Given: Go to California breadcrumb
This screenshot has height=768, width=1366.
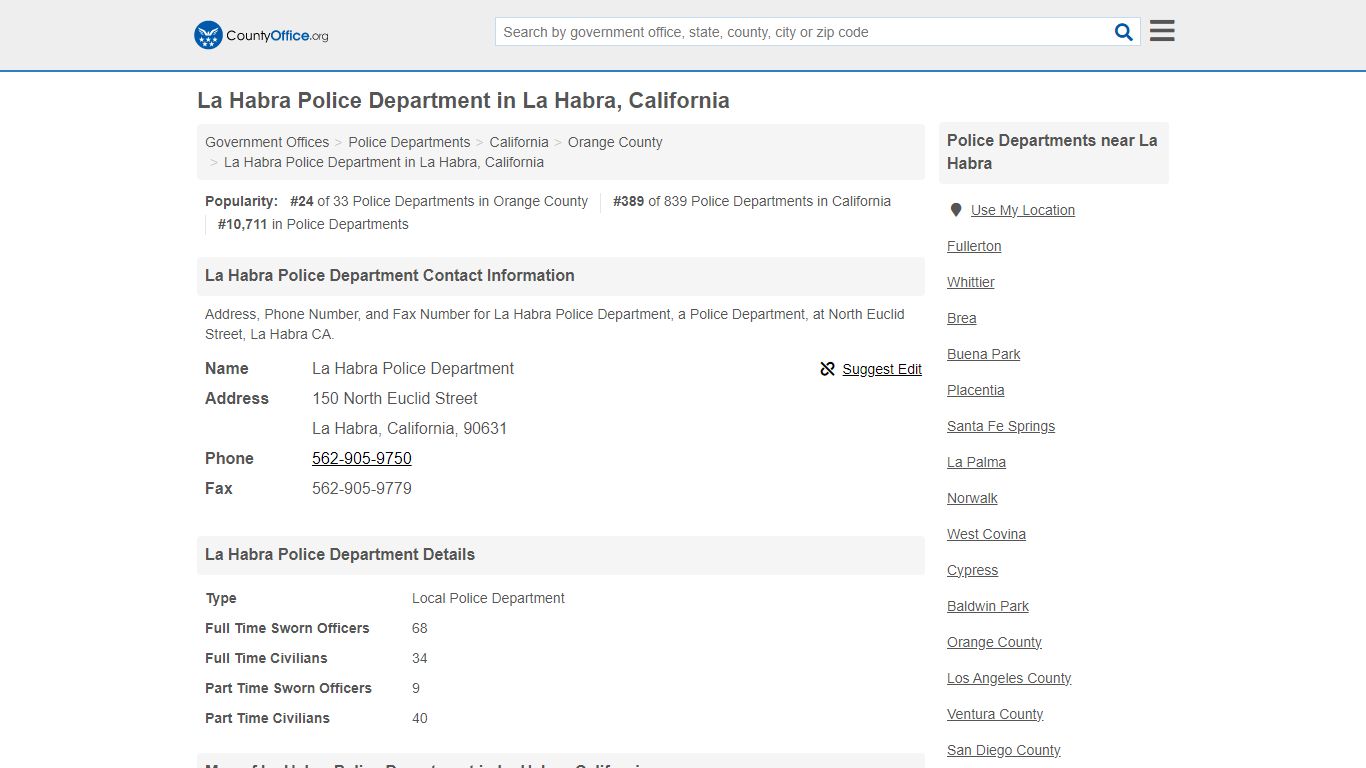Looking at the screenshot, I should click(519, 142).
